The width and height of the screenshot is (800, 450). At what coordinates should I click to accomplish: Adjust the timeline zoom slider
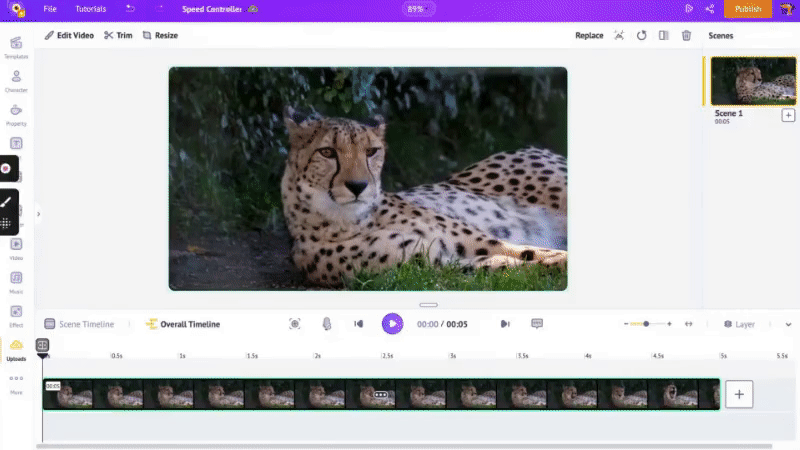(x=646, y=324)
